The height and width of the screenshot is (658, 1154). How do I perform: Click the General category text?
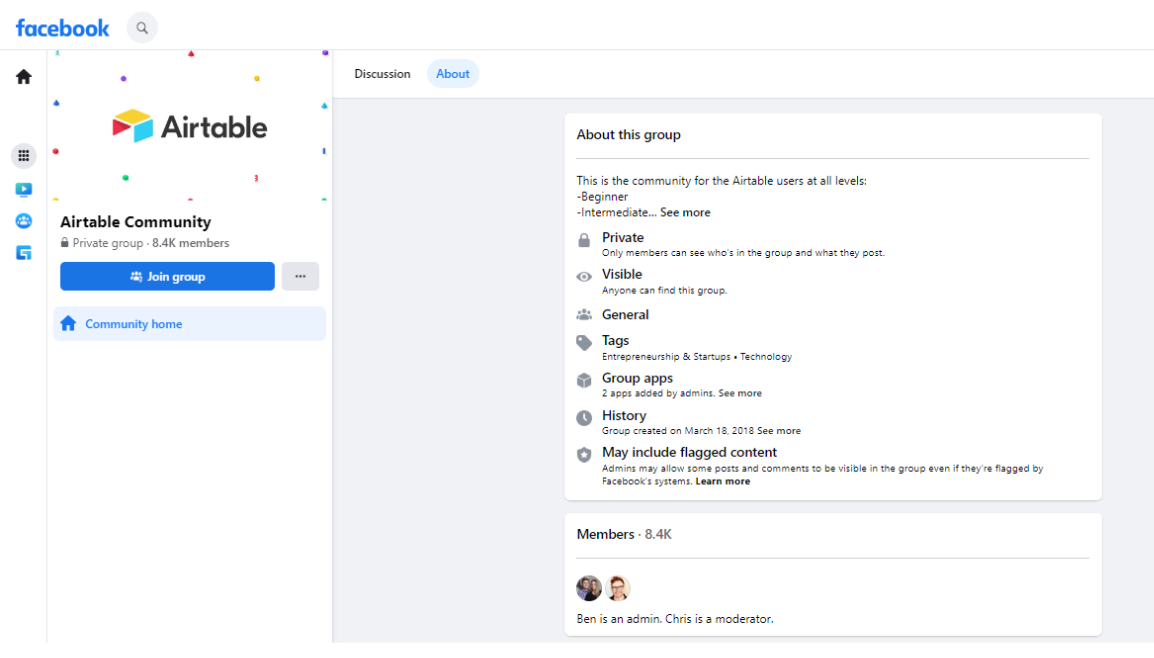click(x=626, y=315)
